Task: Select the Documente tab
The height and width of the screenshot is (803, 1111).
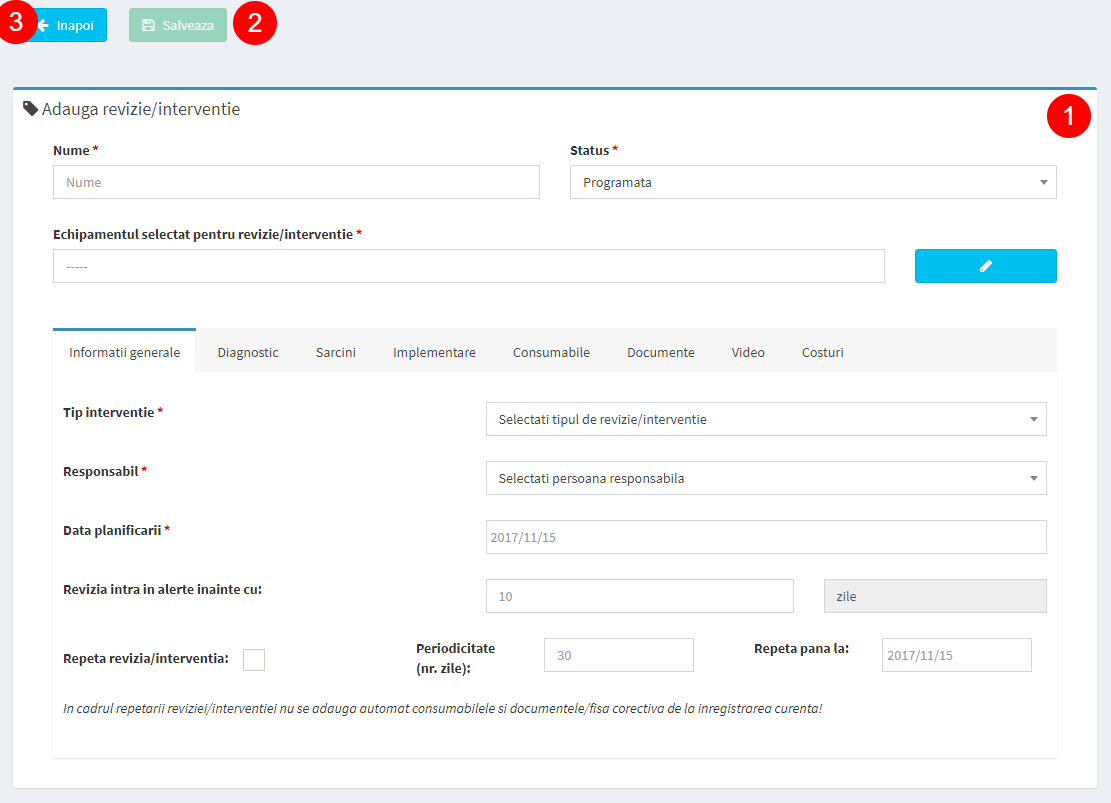Action: coord(660,352)
